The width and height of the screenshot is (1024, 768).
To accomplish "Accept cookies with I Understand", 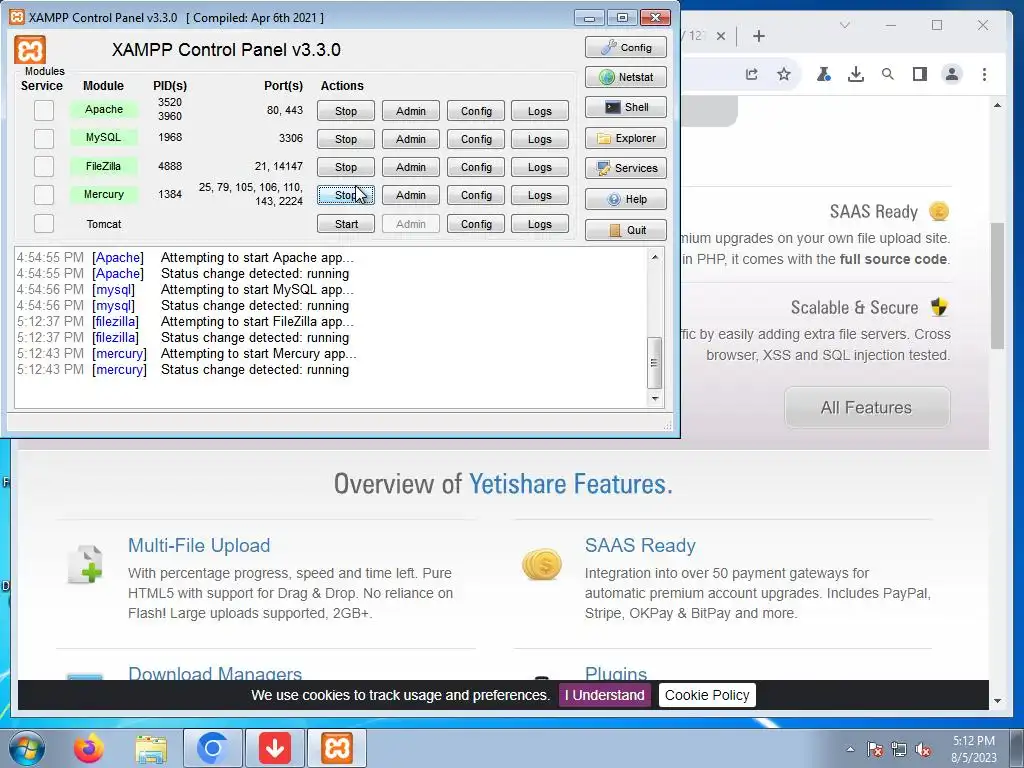I will [604, 695].
